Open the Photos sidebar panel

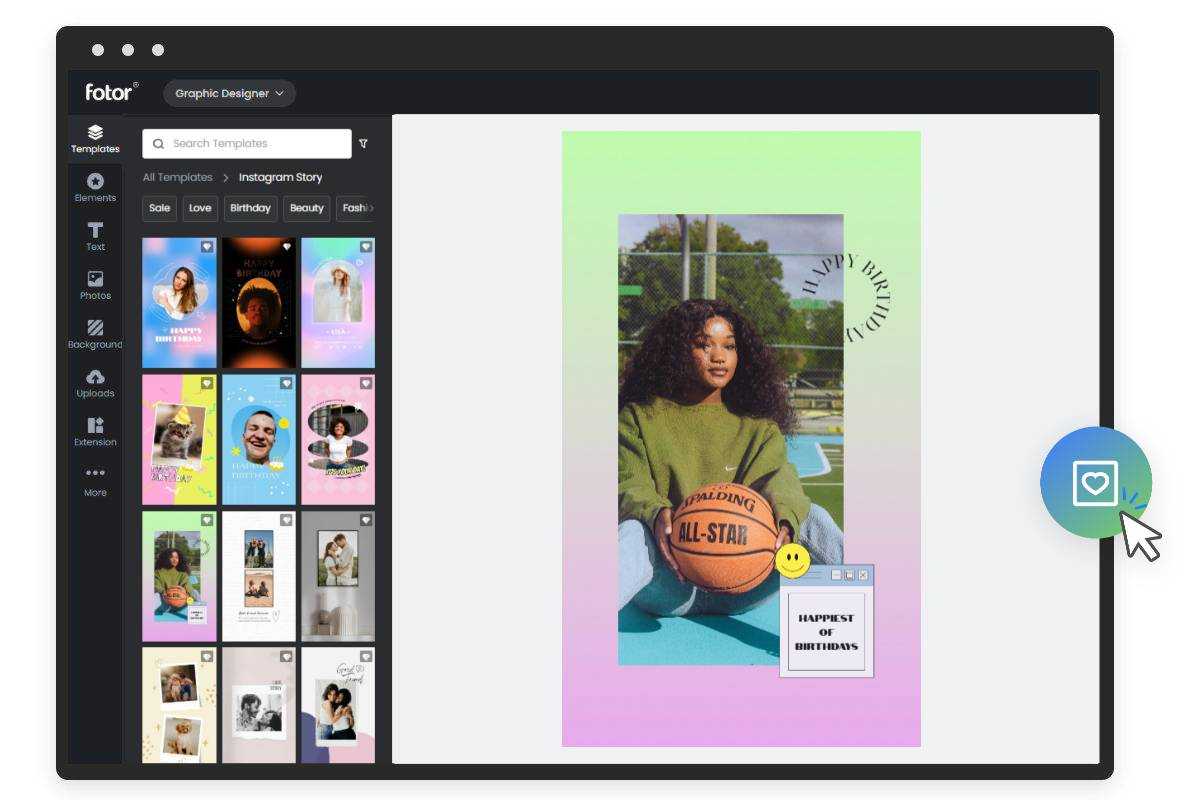95,286
